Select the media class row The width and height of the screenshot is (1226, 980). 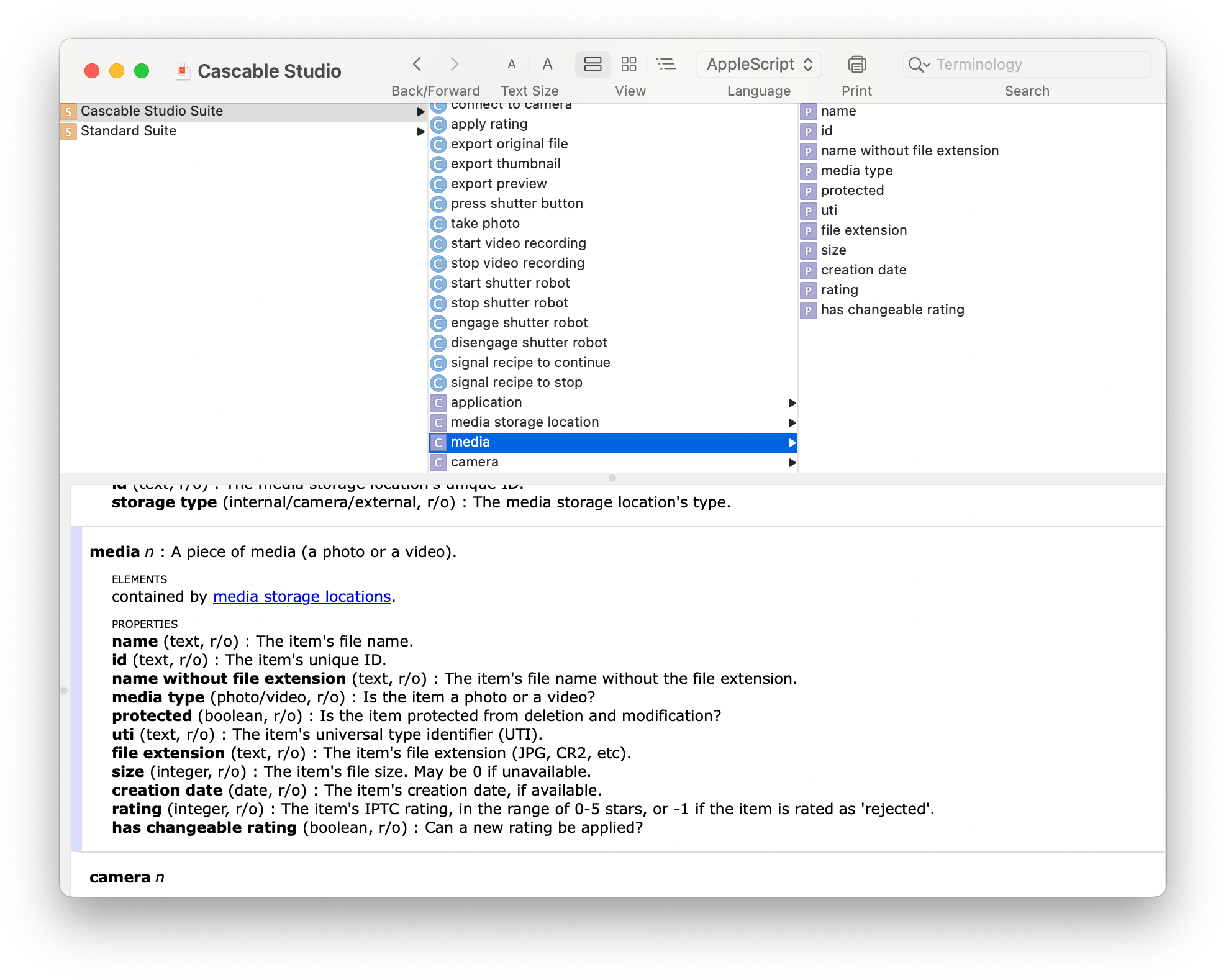click(x=613, y=442)
